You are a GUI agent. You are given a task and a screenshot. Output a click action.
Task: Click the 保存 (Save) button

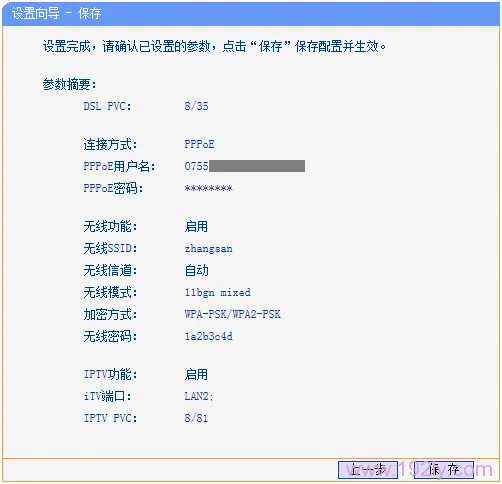coord(444,470)
